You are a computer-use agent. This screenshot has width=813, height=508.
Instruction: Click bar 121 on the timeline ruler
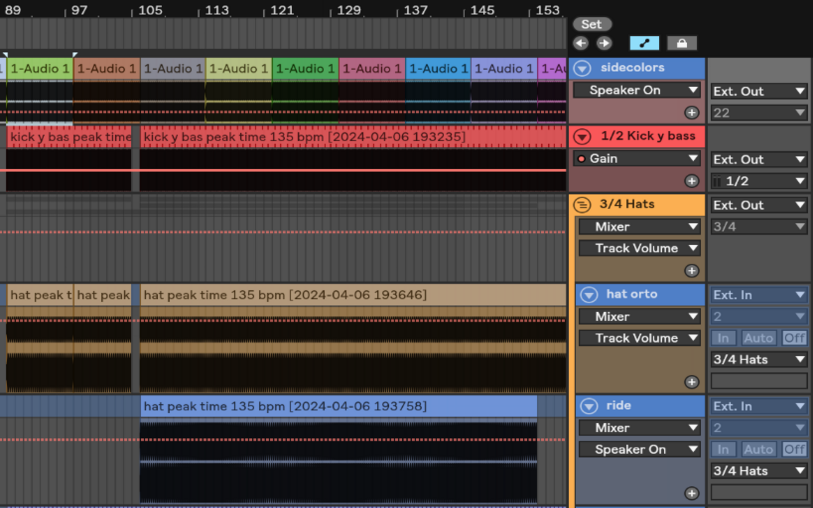coord(282,10)
